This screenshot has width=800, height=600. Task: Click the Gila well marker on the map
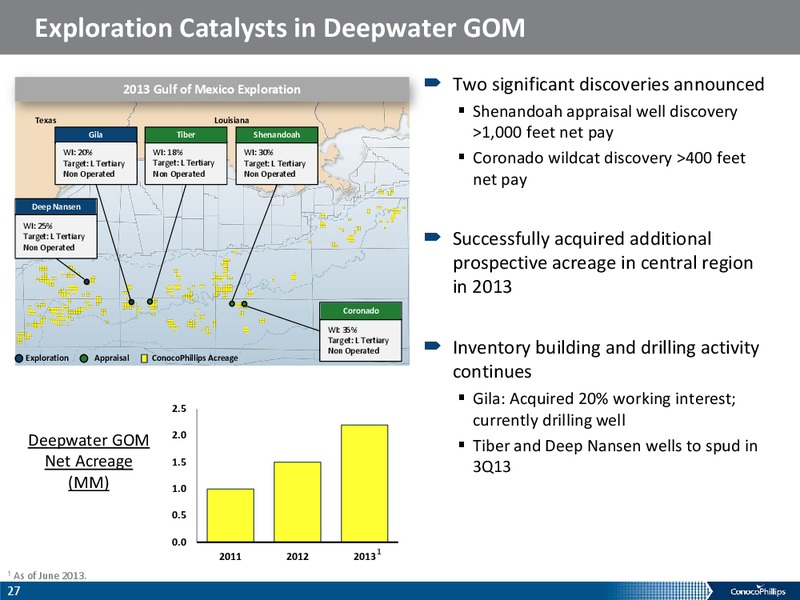point(132,302)
